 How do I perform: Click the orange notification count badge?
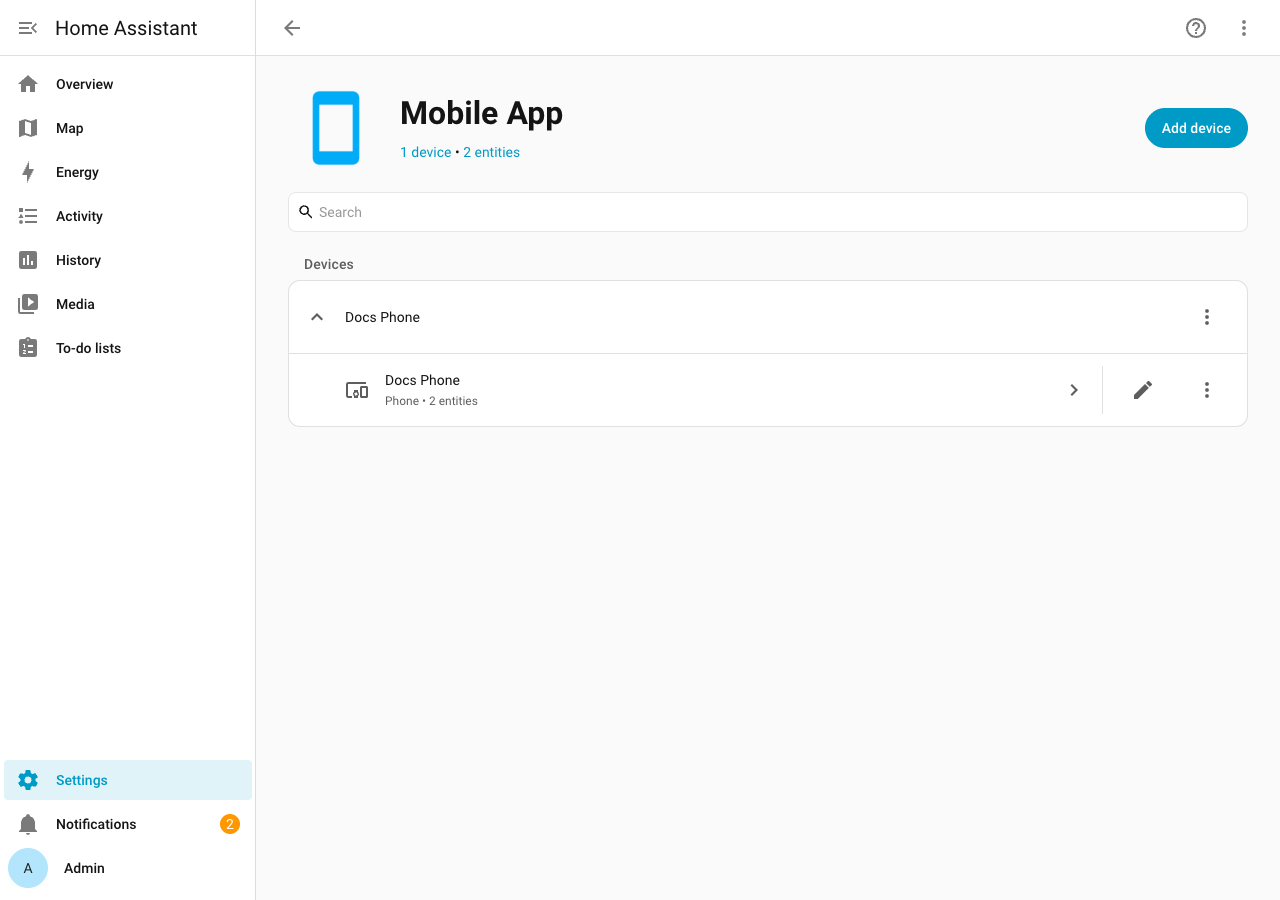click(x=230, y=824)
